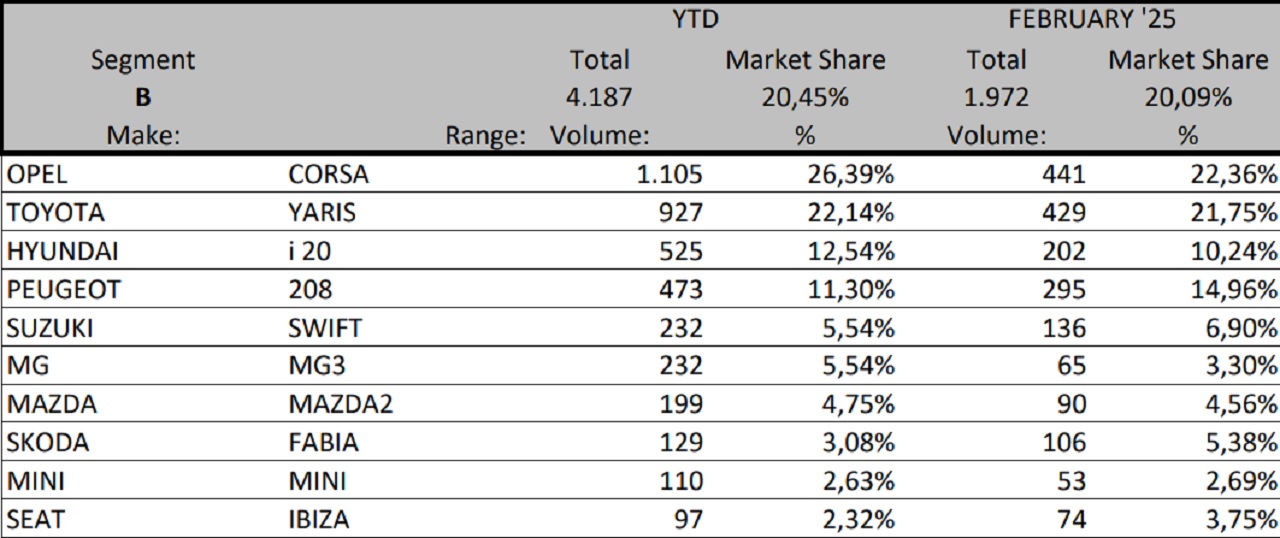
Task: Select the IBIZA range cell
Action: tap(319, 519)
